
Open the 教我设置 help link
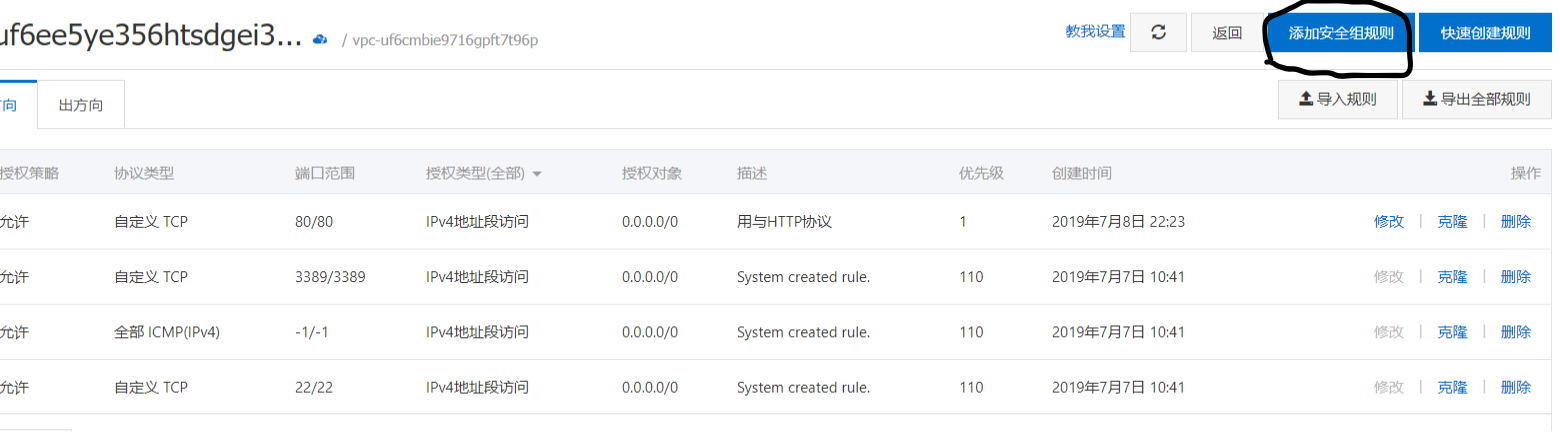click(1095, 32)
